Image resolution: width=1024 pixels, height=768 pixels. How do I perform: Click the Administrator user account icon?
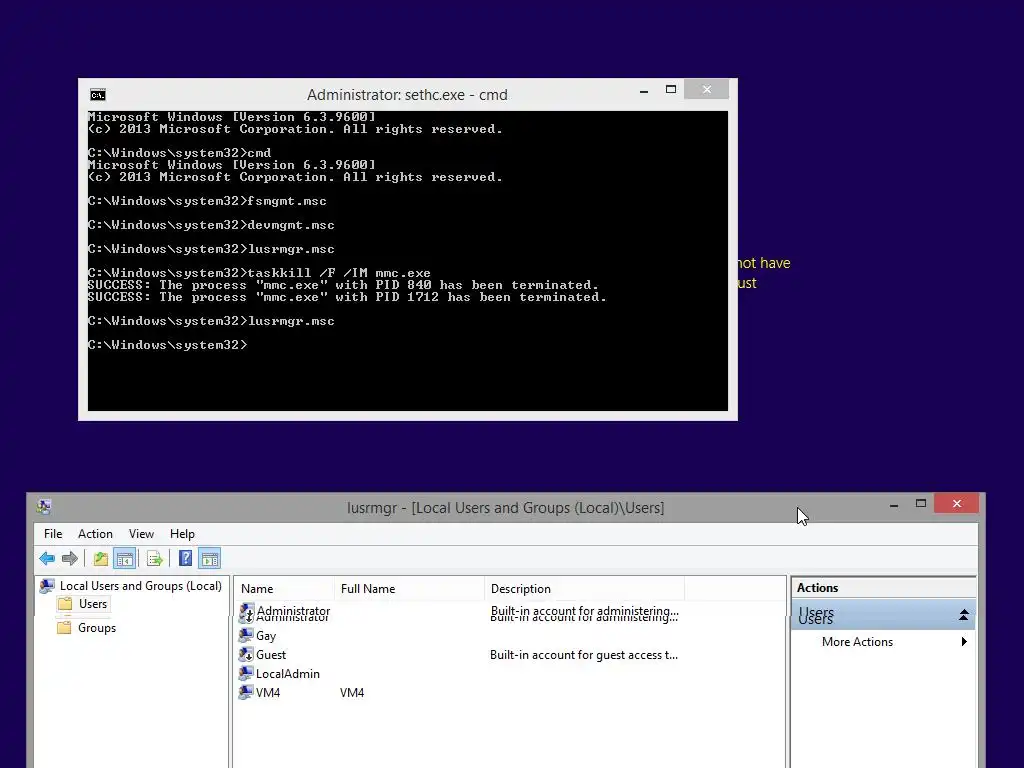tap(246, 613)
